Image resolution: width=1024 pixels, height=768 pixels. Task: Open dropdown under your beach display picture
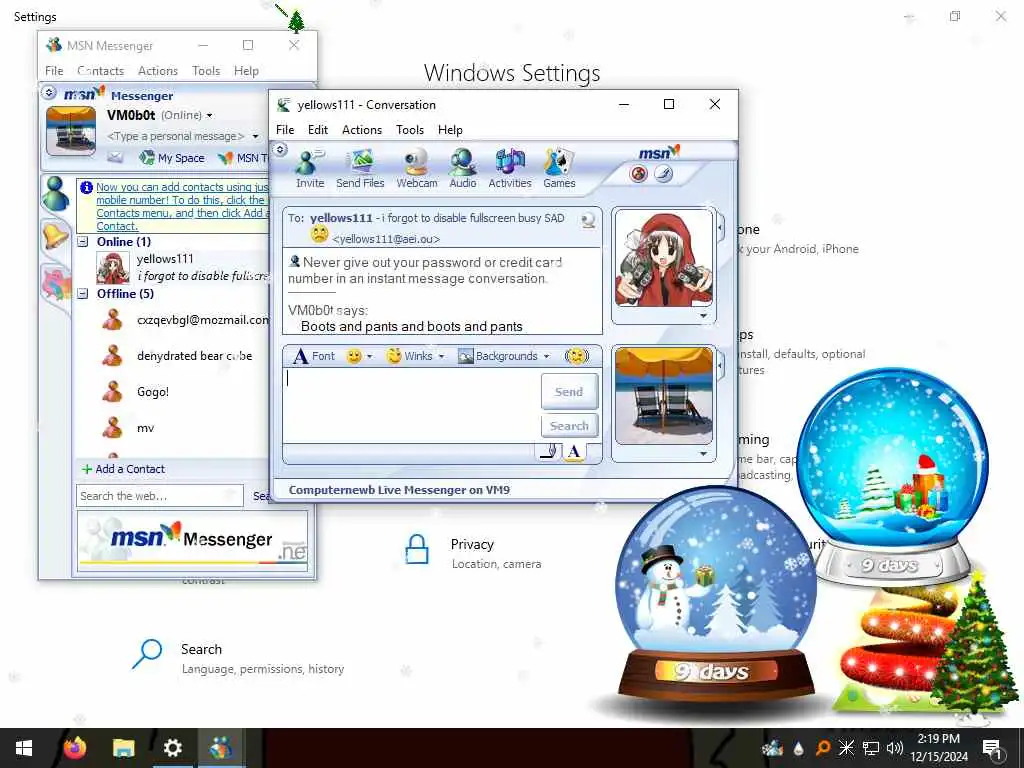(x=703, y=453)
